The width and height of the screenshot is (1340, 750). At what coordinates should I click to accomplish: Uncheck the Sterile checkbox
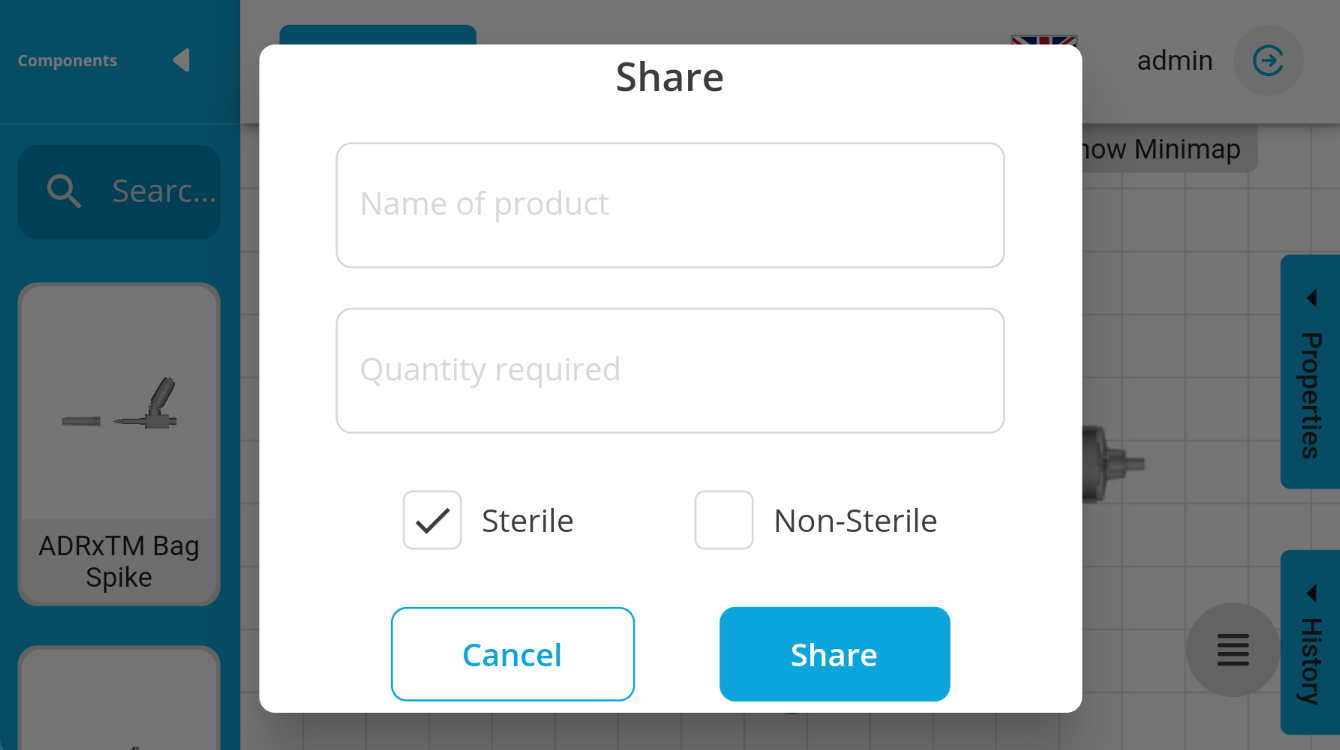[432, 520]
